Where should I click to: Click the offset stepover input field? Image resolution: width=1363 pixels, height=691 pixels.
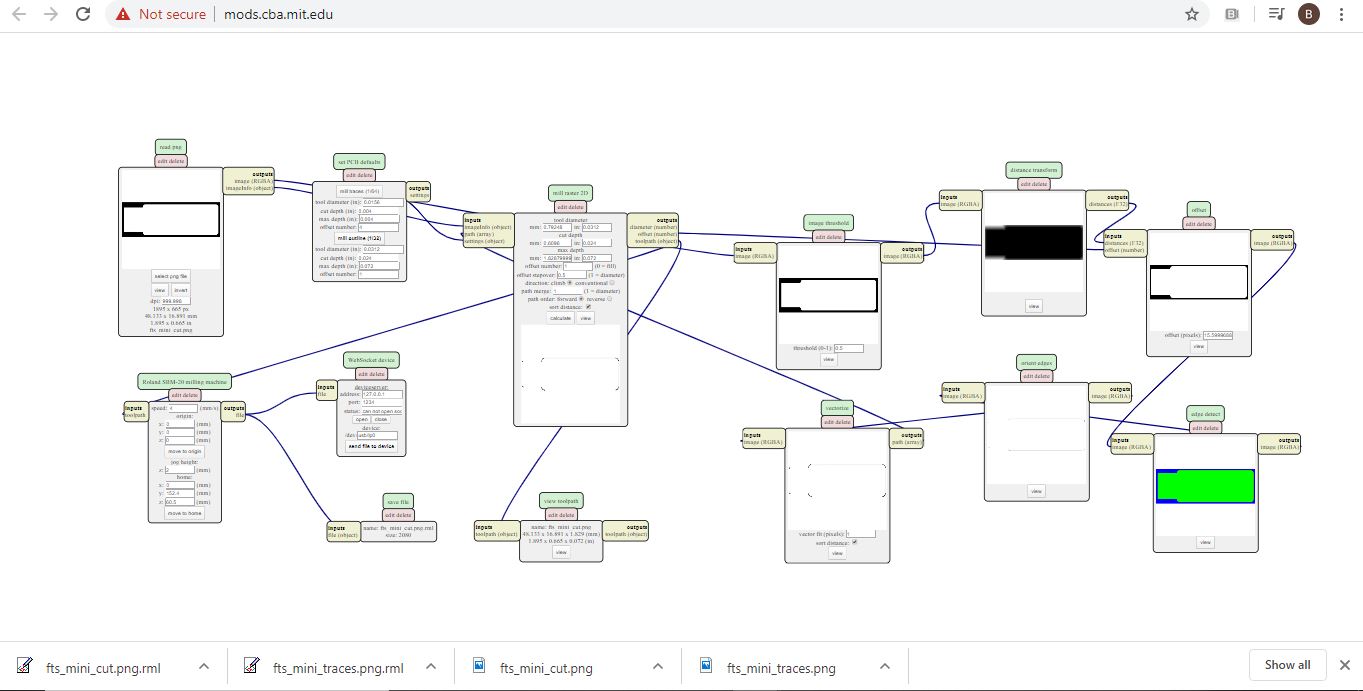[x=572, y=275]
